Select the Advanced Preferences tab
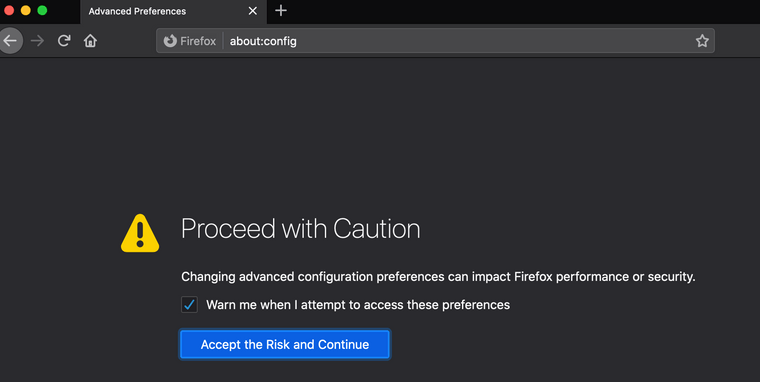760x382 pixels. pos(173,11)
